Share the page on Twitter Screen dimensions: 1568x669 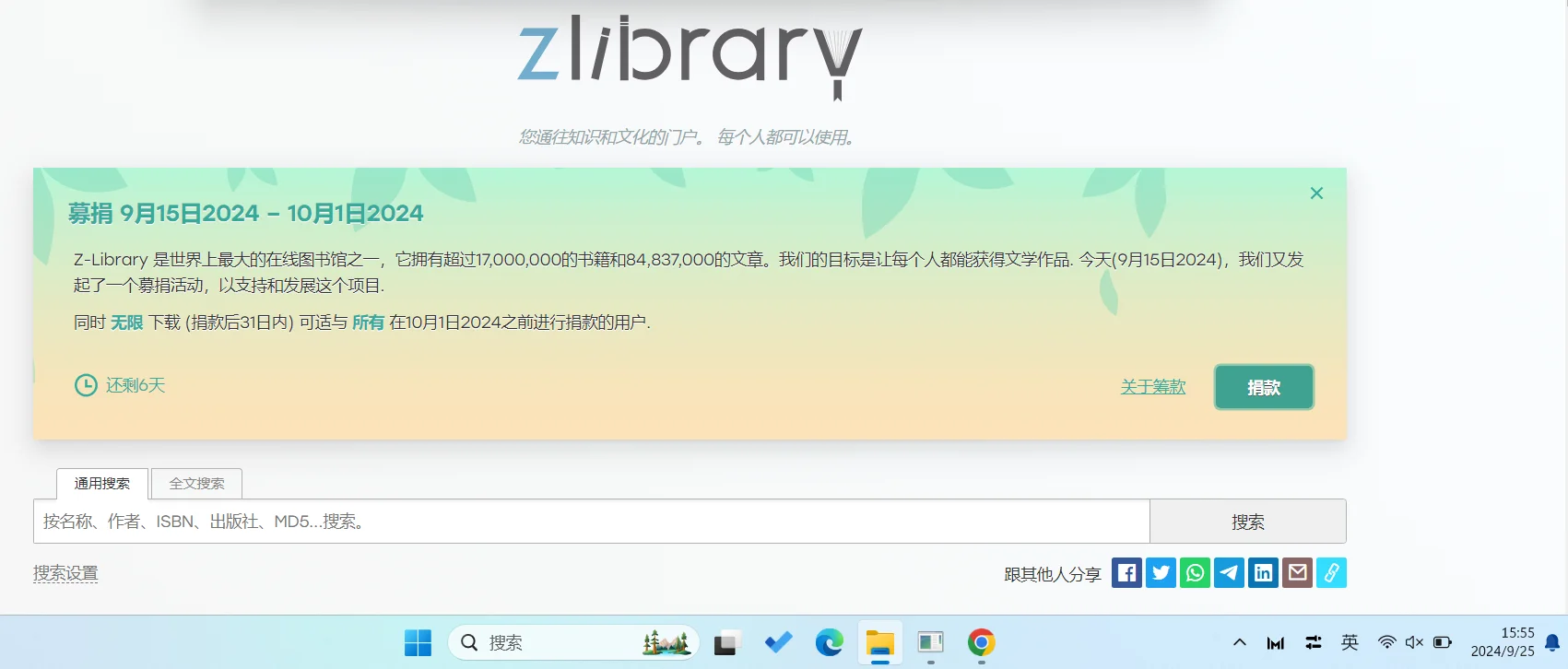pyautogui.click(x=1161, y=573)
